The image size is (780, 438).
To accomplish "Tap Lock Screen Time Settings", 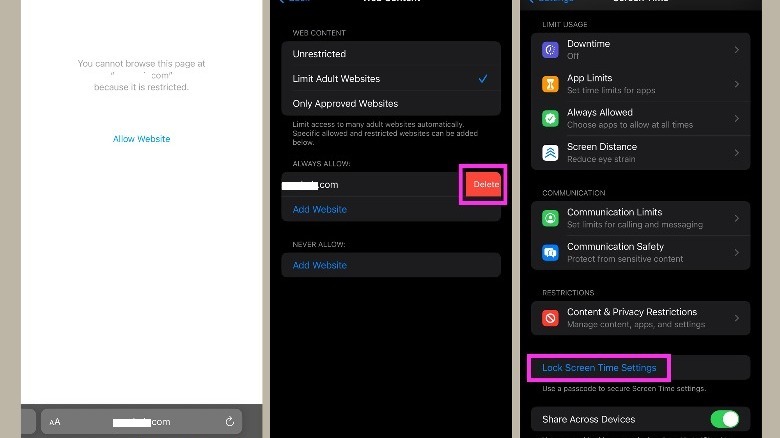I will (599, 368).
